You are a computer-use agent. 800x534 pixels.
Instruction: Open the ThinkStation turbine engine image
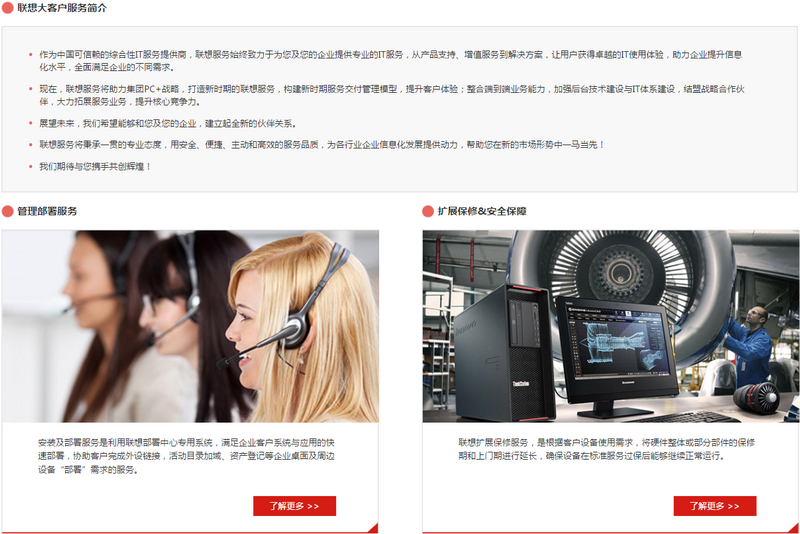(611, 326)
